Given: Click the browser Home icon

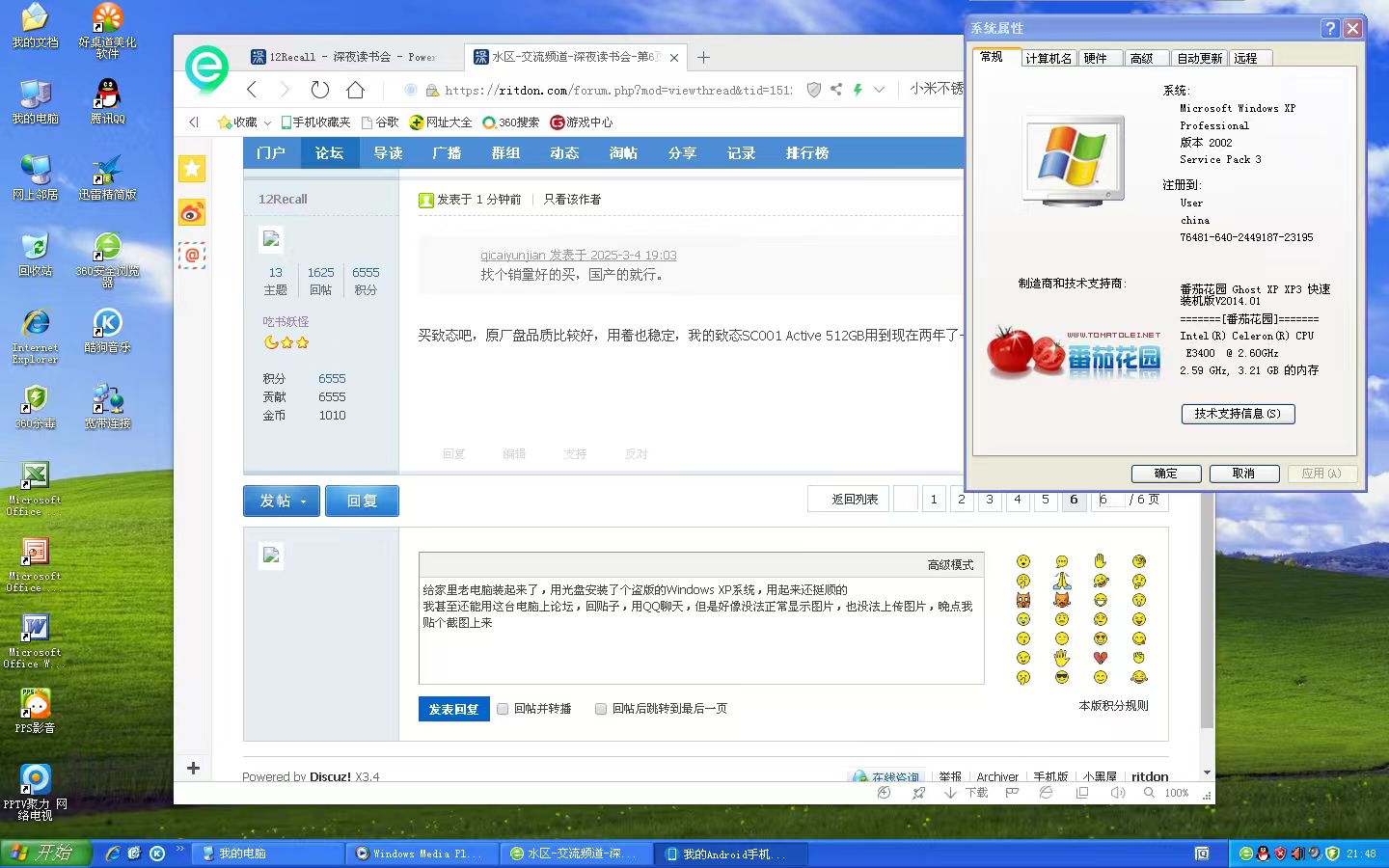Looking at the screenshot, I should click(355, 90).
